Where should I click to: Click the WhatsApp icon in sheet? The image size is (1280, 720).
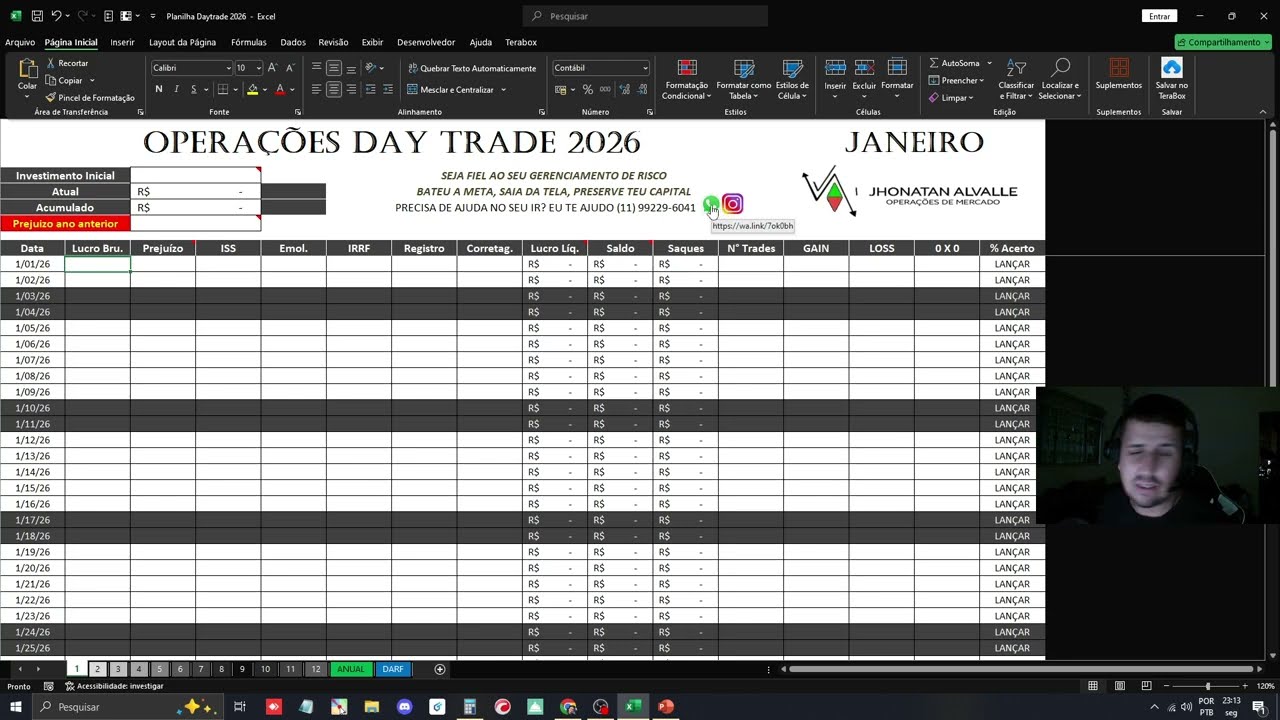point(710,204)
